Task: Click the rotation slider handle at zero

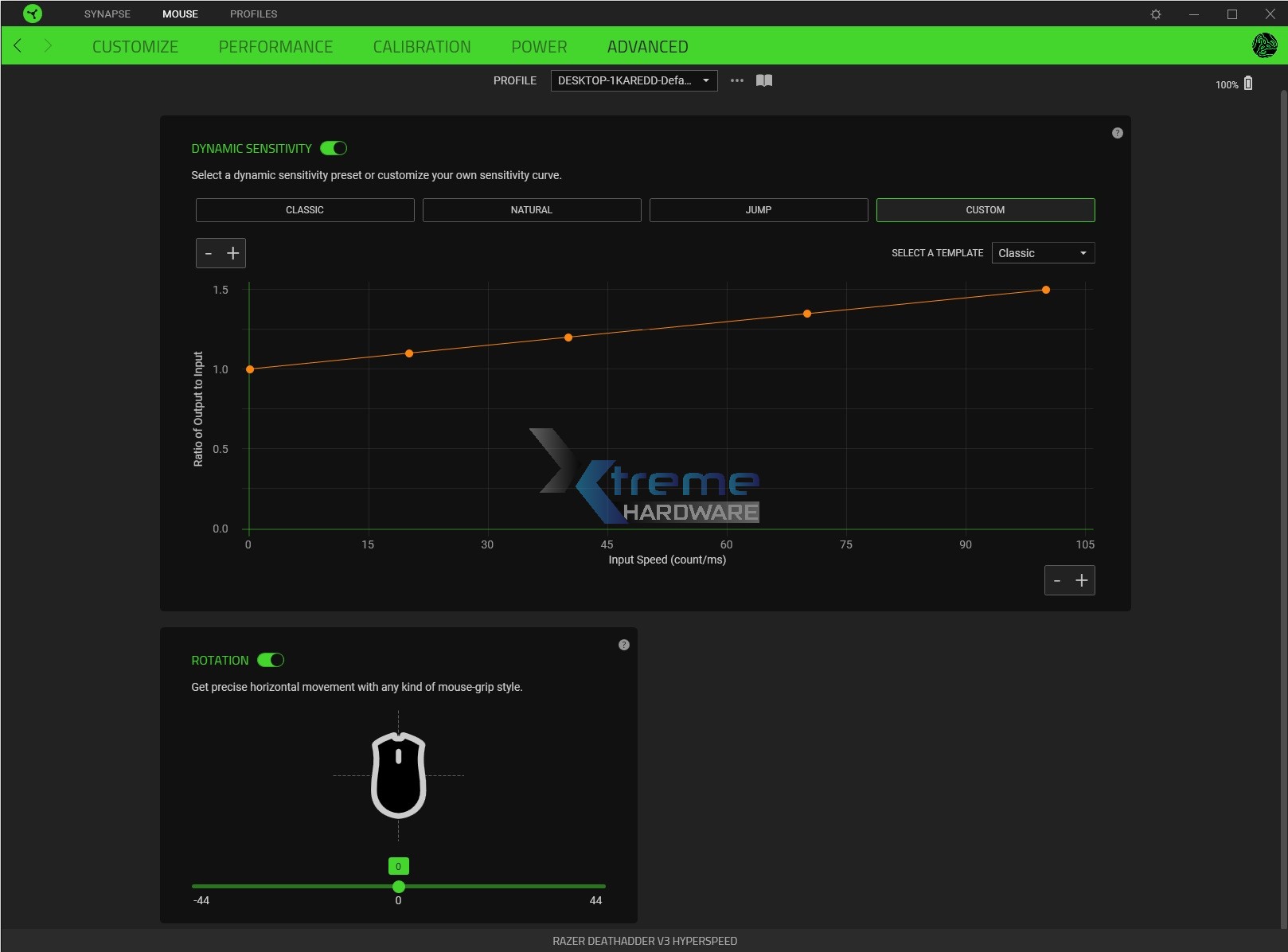Action: pos(398,886)
